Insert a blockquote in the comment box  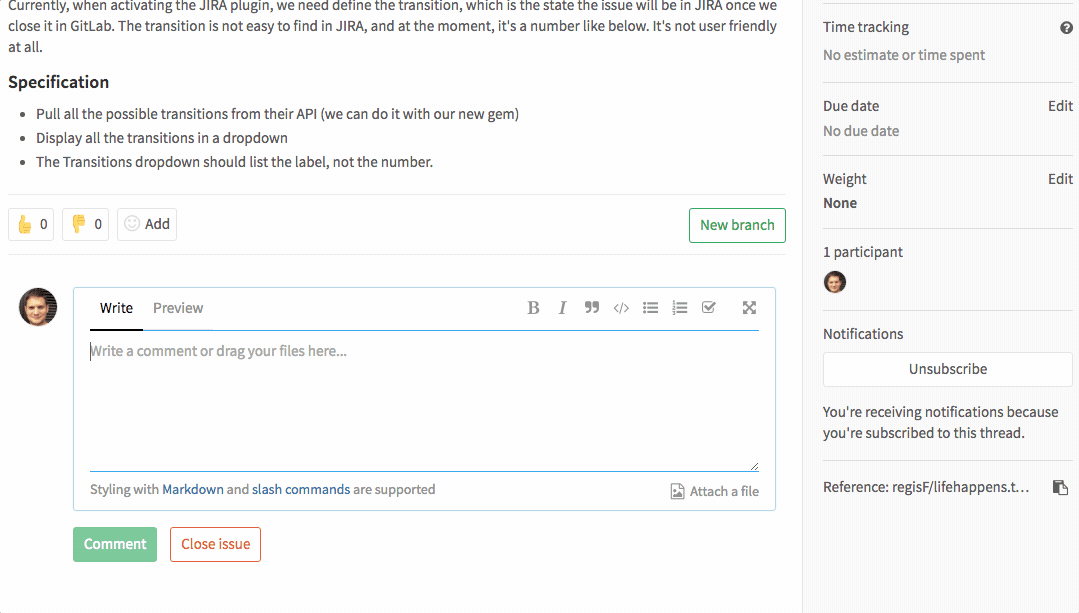591,307
